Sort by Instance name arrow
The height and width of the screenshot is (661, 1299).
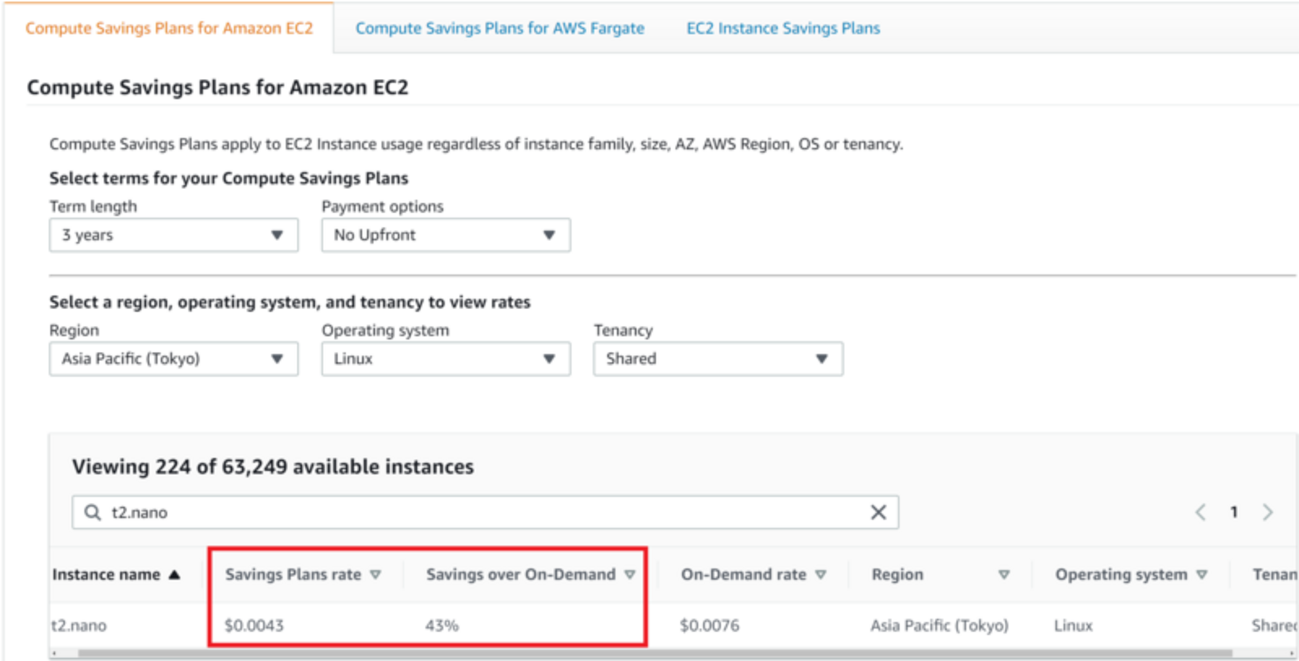175,575
